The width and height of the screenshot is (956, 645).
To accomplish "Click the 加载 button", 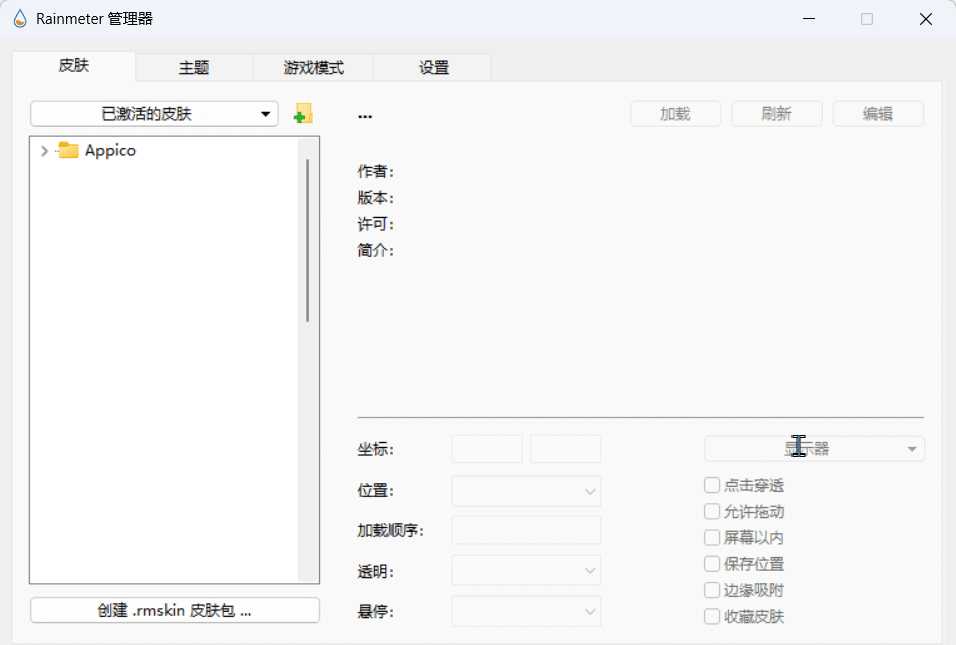I will (x=676, y=114).
